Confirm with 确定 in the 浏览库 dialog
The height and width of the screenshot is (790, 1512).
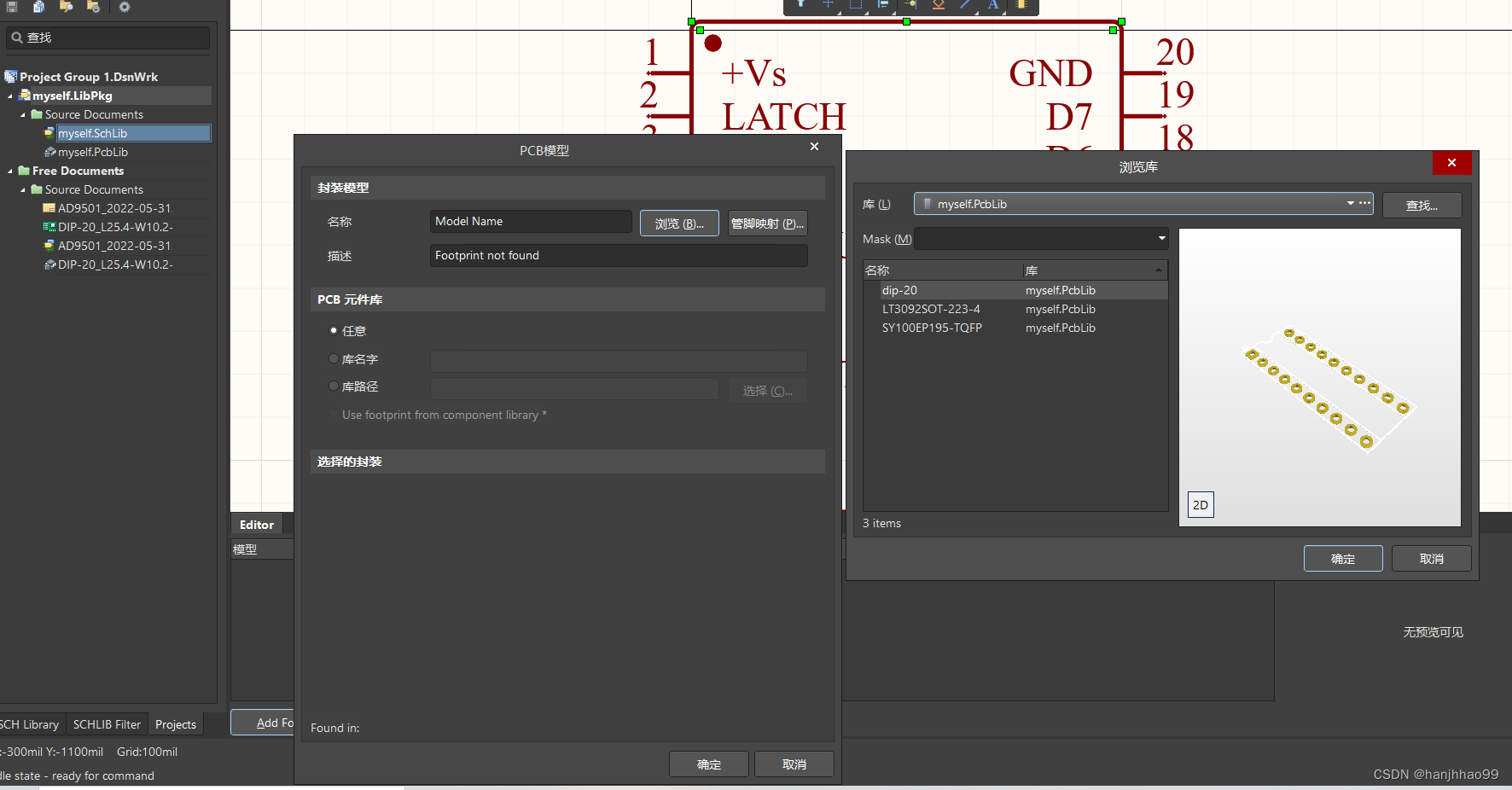(1343, 558)
